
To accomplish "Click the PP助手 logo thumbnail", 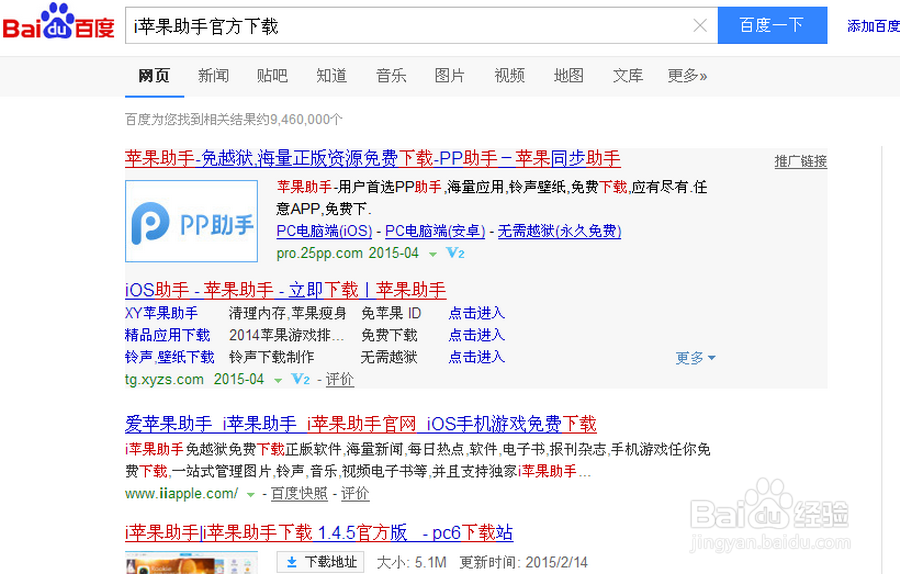I will pyautogui.click(x=191, y=221).
